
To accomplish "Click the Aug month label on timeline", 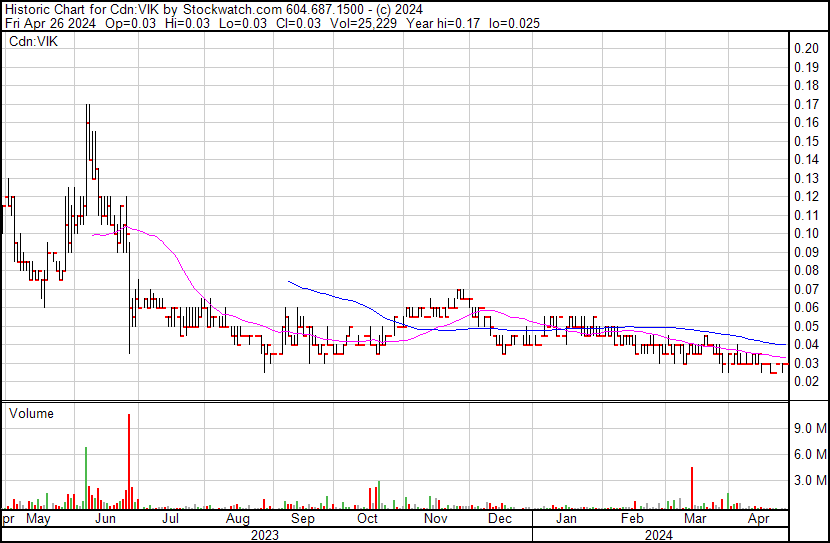I will [237, 519].
